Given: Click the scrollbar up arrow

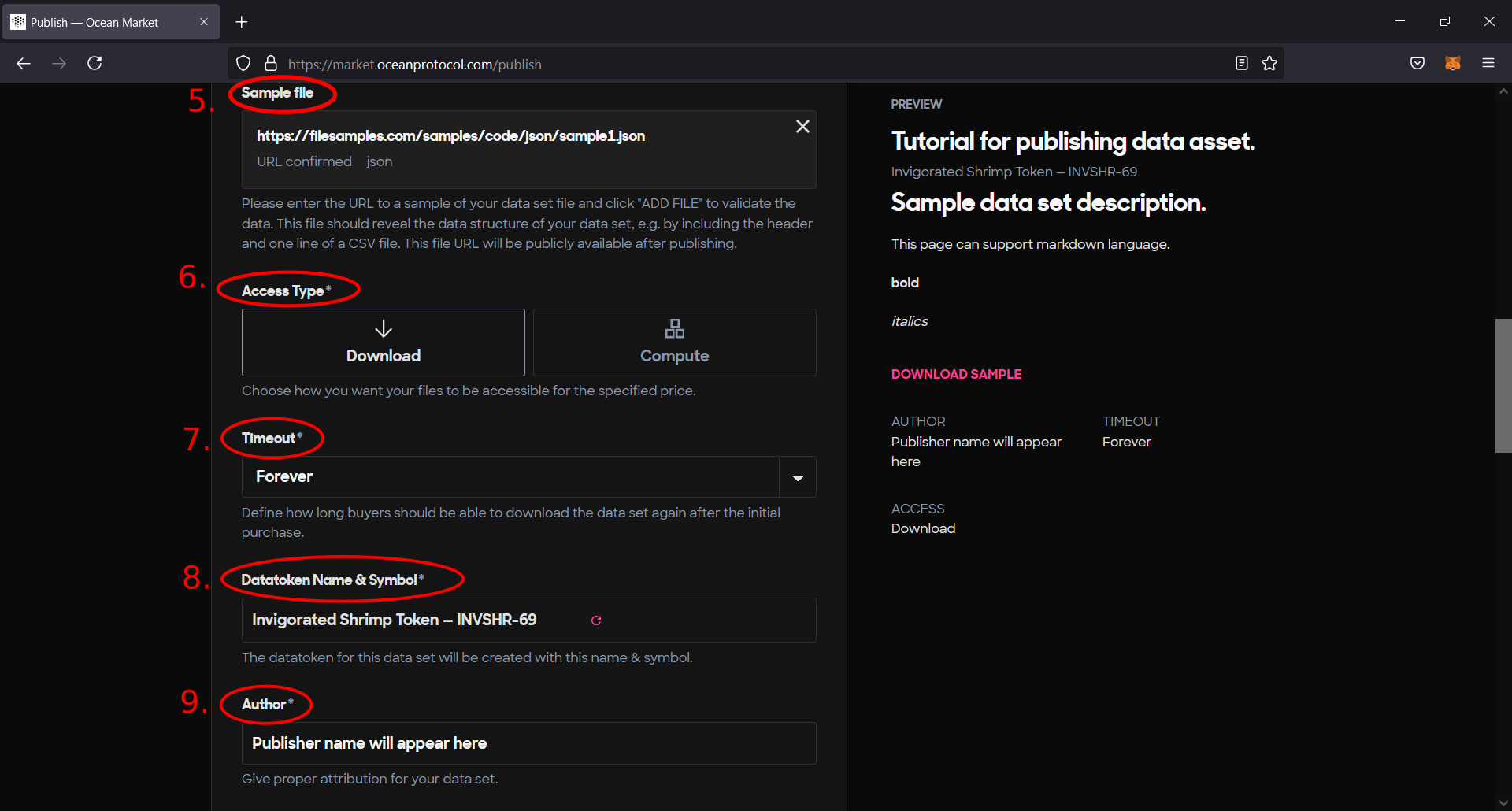Looking at the screenshot, I should point(1503,91).
